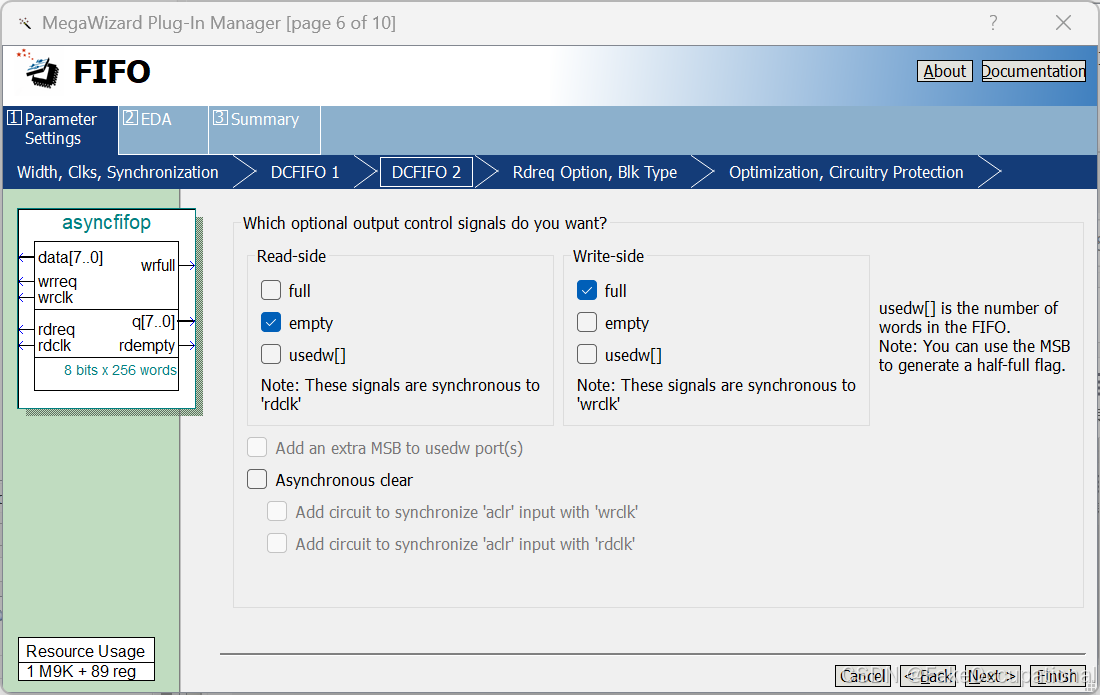The height and width of the screenshot is (695, 1100).
Task: Enable Write-side usedw[] checkbox
Action: (587, 355)
